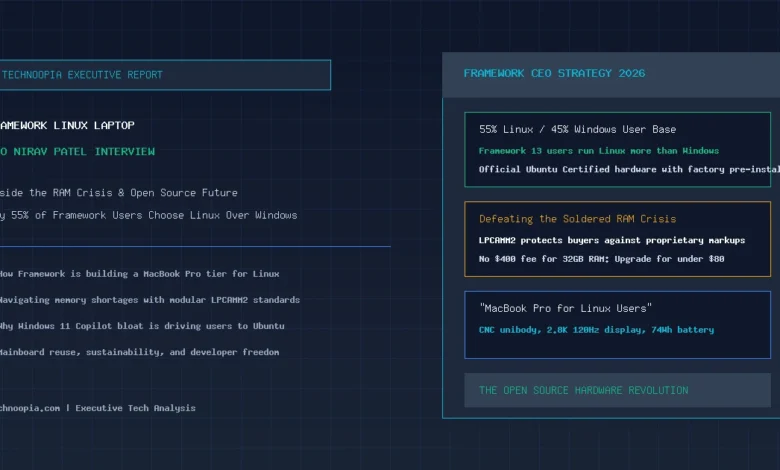This screenshot has width=780, height=470.
Task: Click 'No $400 fee for 32GB RAM' line
Action: [601, 259]
